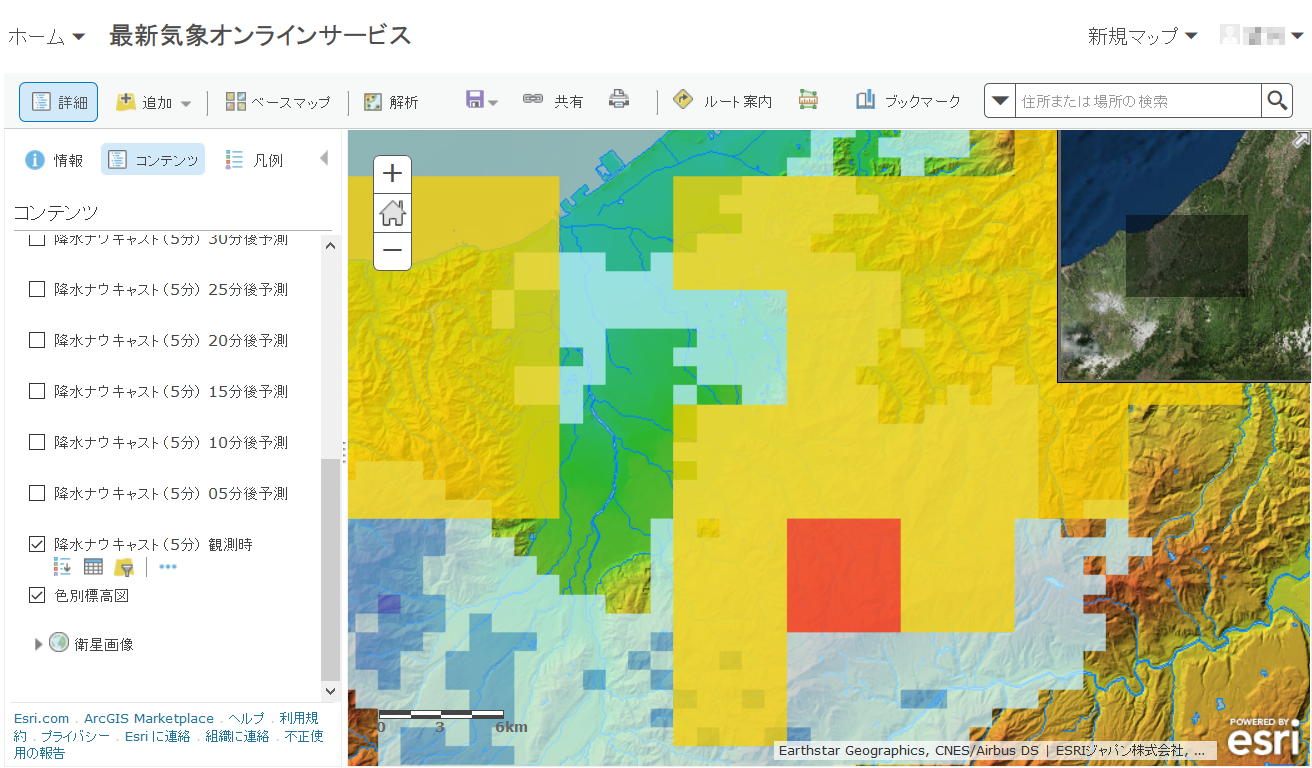The height and width of the screenshot is (768, 1312).
Task: Open filter for the 観測時 layer
Action: (124, 567)
